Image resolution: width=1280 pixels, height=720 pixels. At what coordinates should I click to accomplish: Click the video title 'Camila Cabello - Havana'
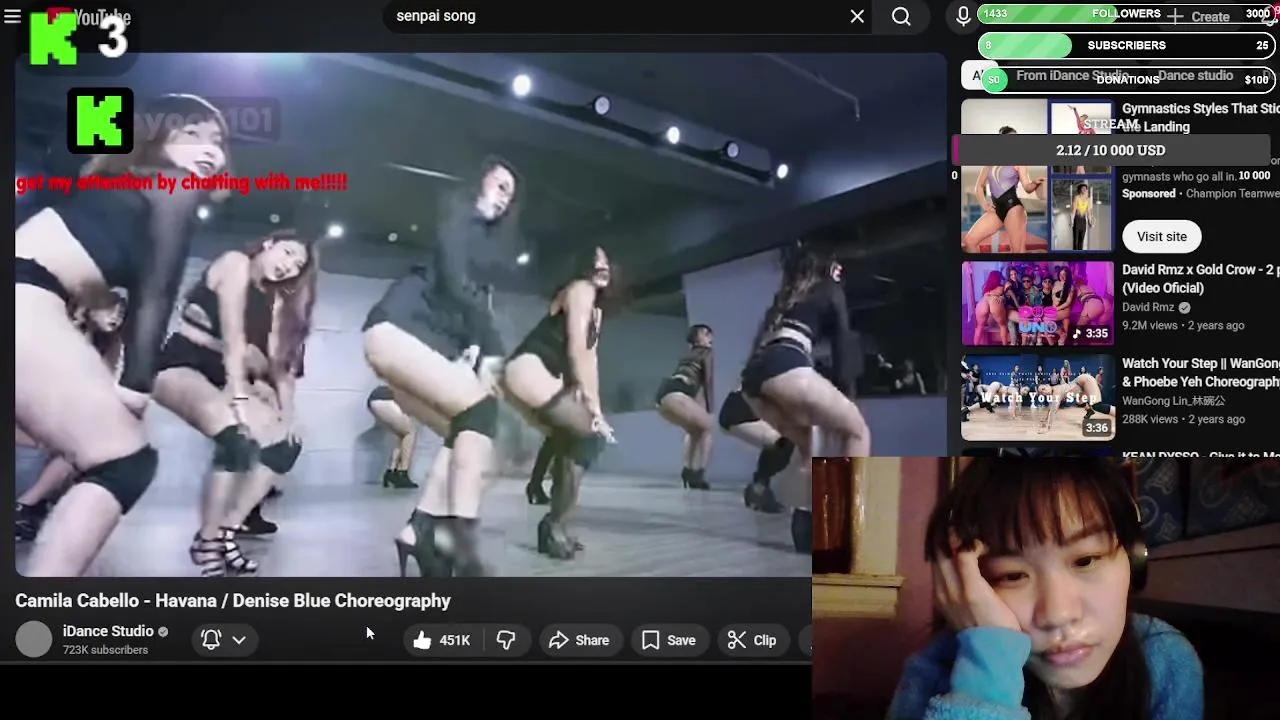pyautogui.click(x=233, y=601)
